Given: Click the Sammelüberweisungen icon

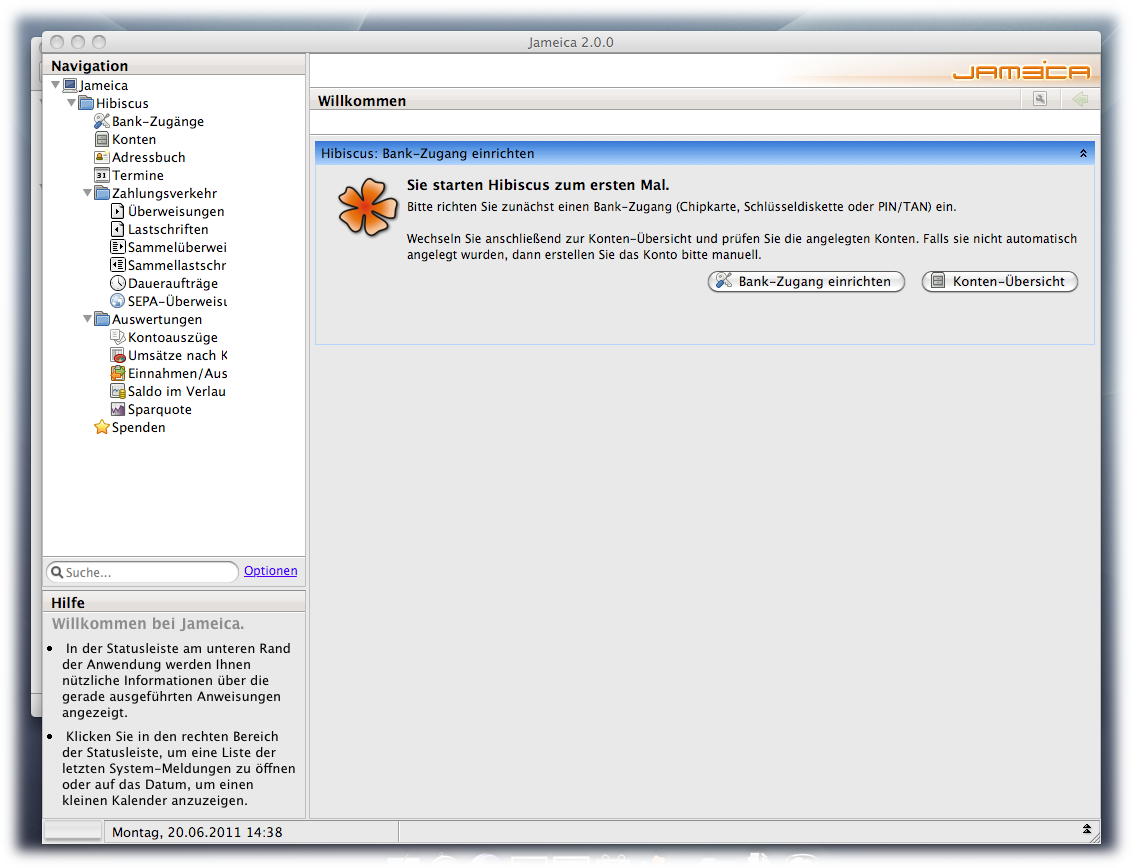Looking at the screenshot, I should (x=118, y=247).
